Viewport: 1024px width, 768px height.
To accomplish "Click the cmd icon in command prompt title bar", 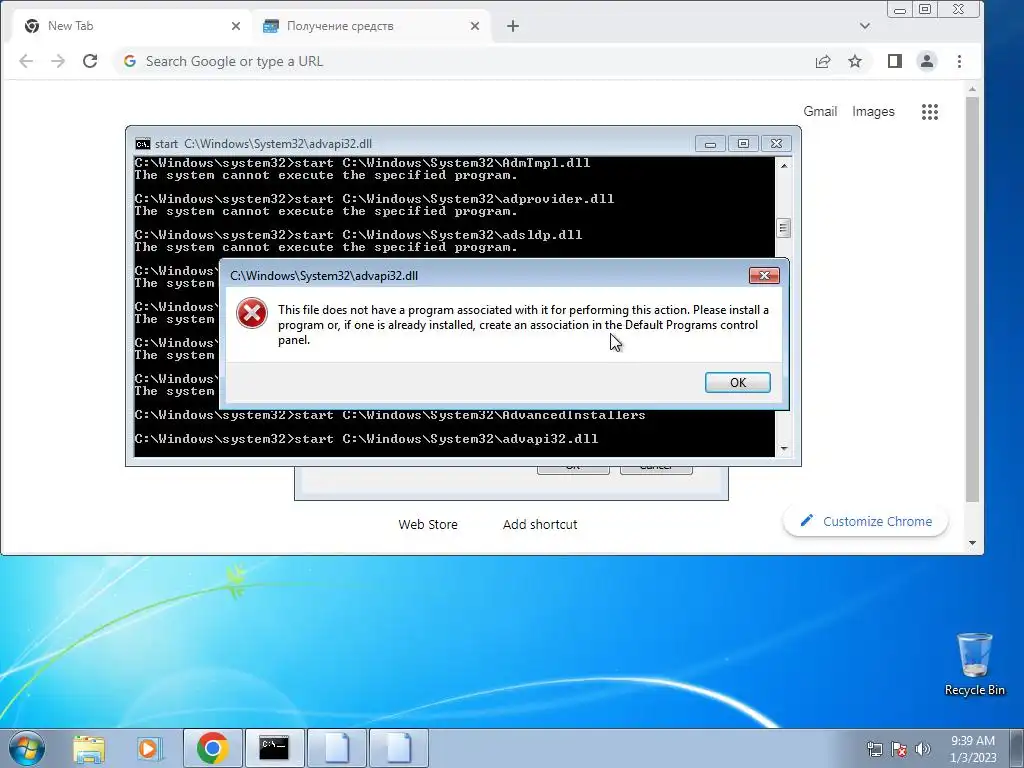I will click(142, 144).
